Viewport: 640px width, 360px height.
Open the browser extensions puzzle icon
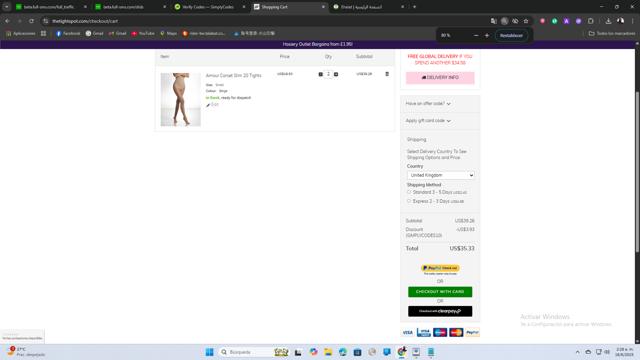tap(591, 21)
